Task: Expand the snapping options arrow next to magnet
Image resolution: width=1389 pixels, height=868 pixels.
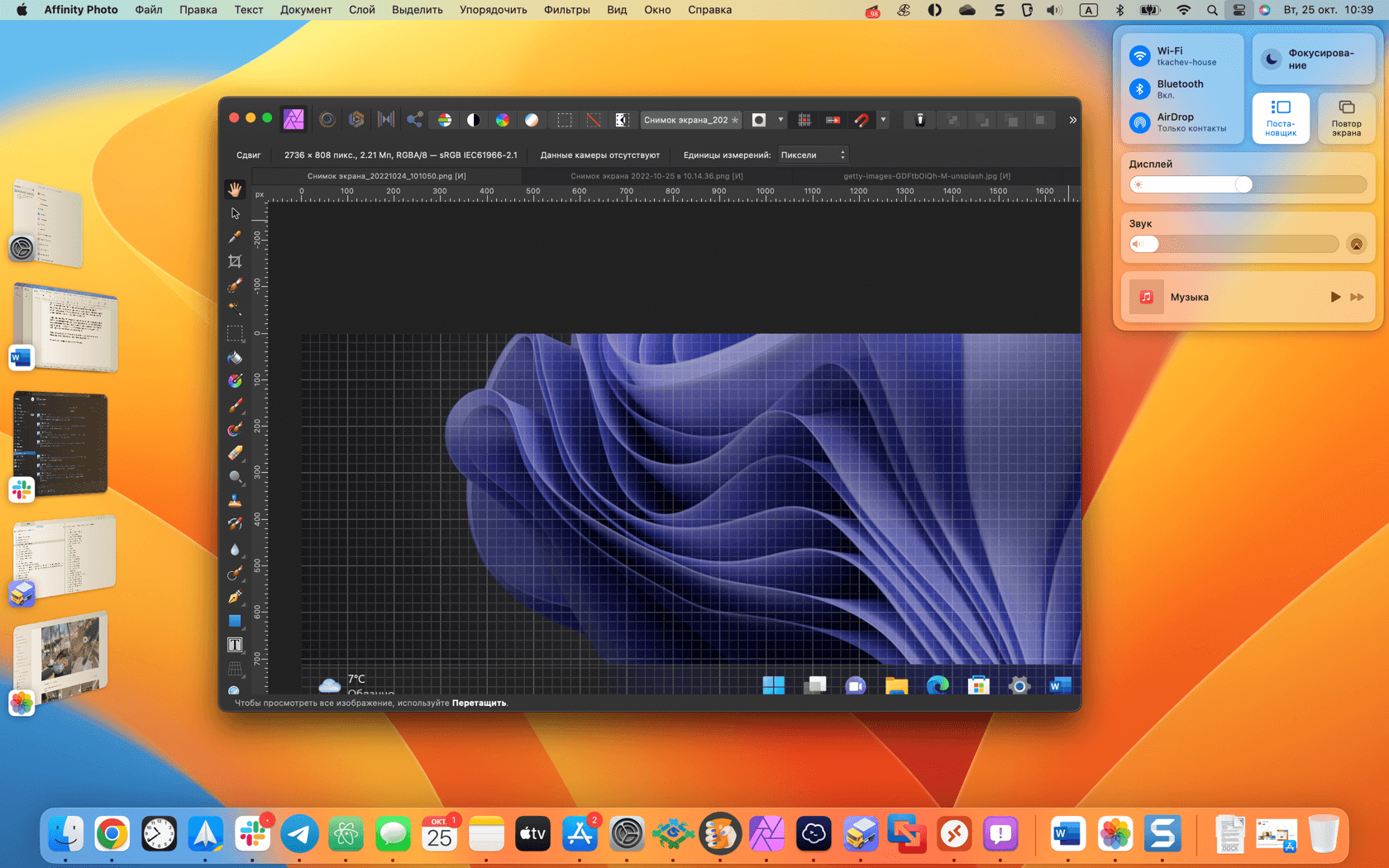Action: click(883, 120)
